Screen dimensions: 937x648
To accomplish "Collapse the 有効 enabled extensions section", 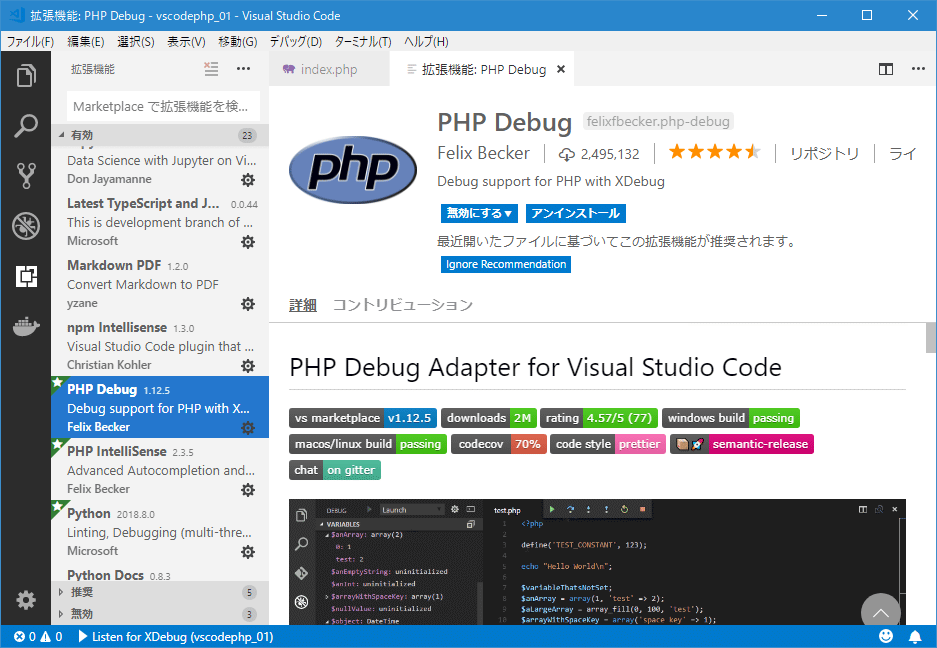I will [160, 135].
